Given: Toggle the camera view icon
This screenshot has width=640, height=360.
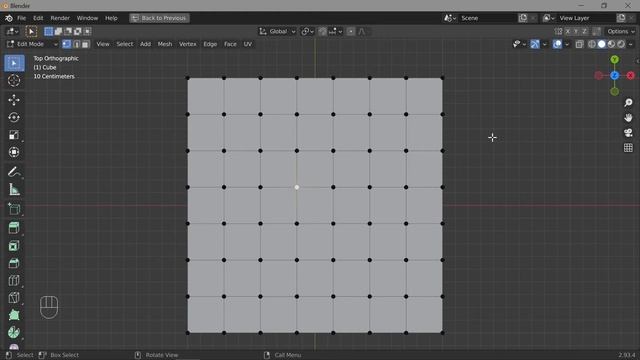Looking at the screenshot, I should tap(628, 133).
